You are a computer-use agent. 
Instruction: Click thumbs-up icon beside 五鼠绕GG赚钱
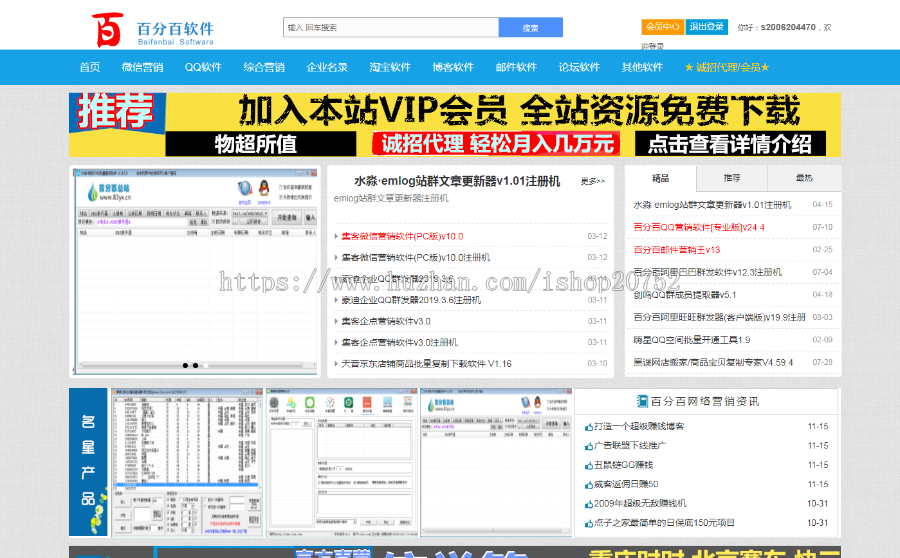click(588, 466)
